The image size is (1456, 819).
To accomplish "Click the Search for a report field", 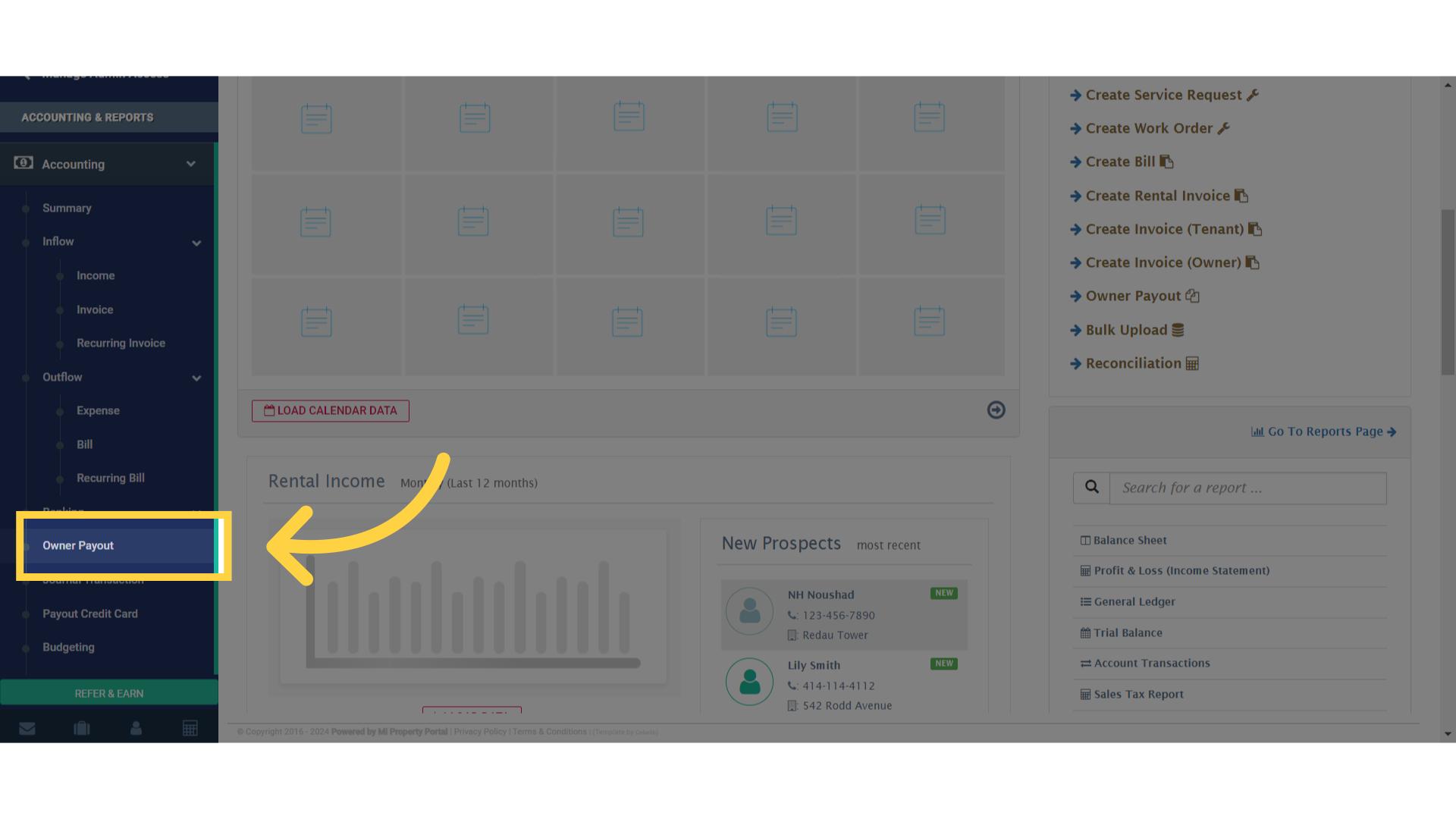I will [x=1247, y=488].
